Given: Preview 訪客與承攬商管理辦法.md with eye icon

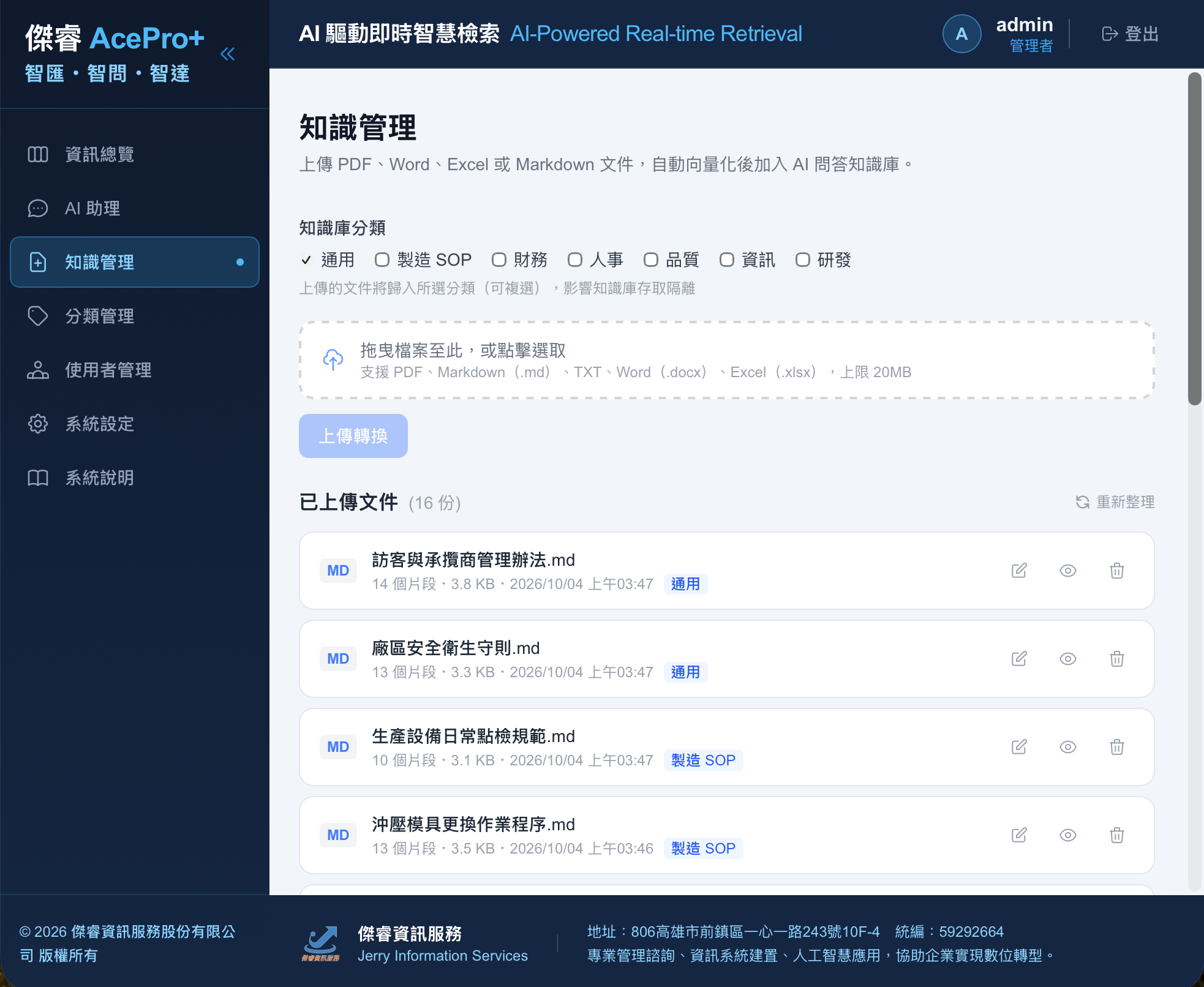Looking at the screenshot, I should tap(1068, 571).
